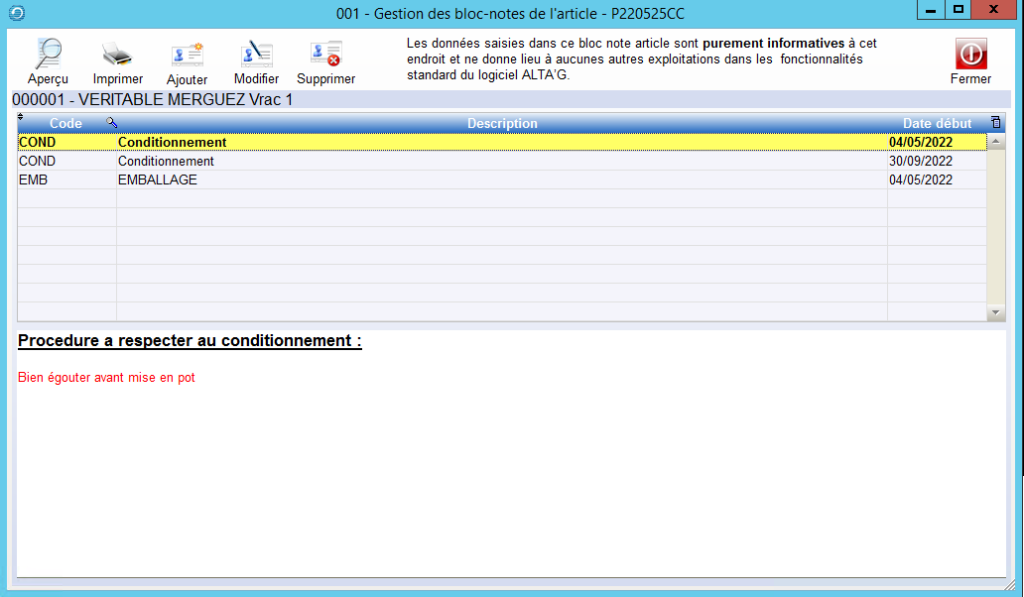Add a new note with Ajouter
This screenshot has width=1024, height=597.
[187, 61]
